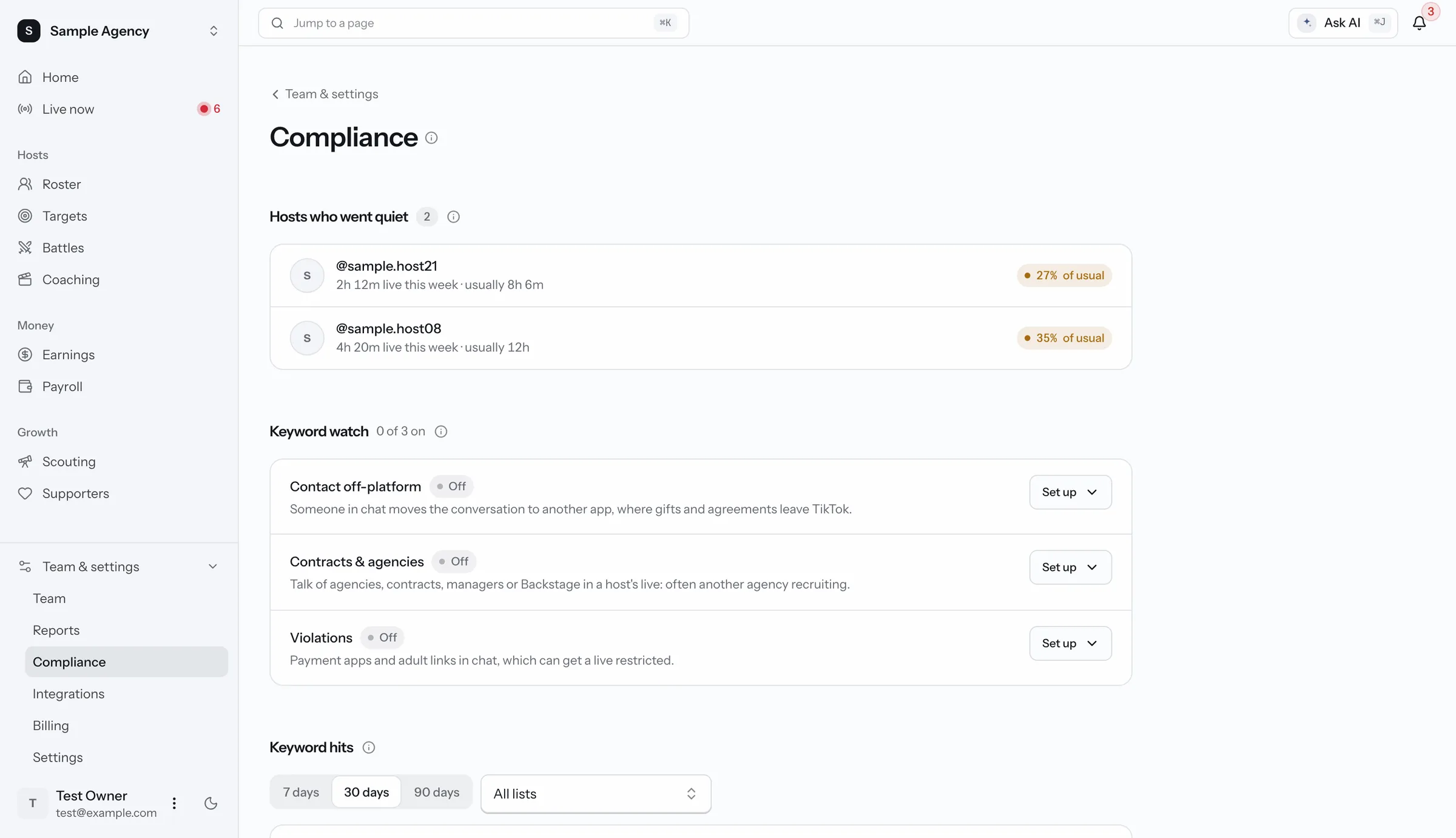This screenshot has height=838, width=1456.
Task: Open the @sample.host08 row
Action: [x=701, y=338]
